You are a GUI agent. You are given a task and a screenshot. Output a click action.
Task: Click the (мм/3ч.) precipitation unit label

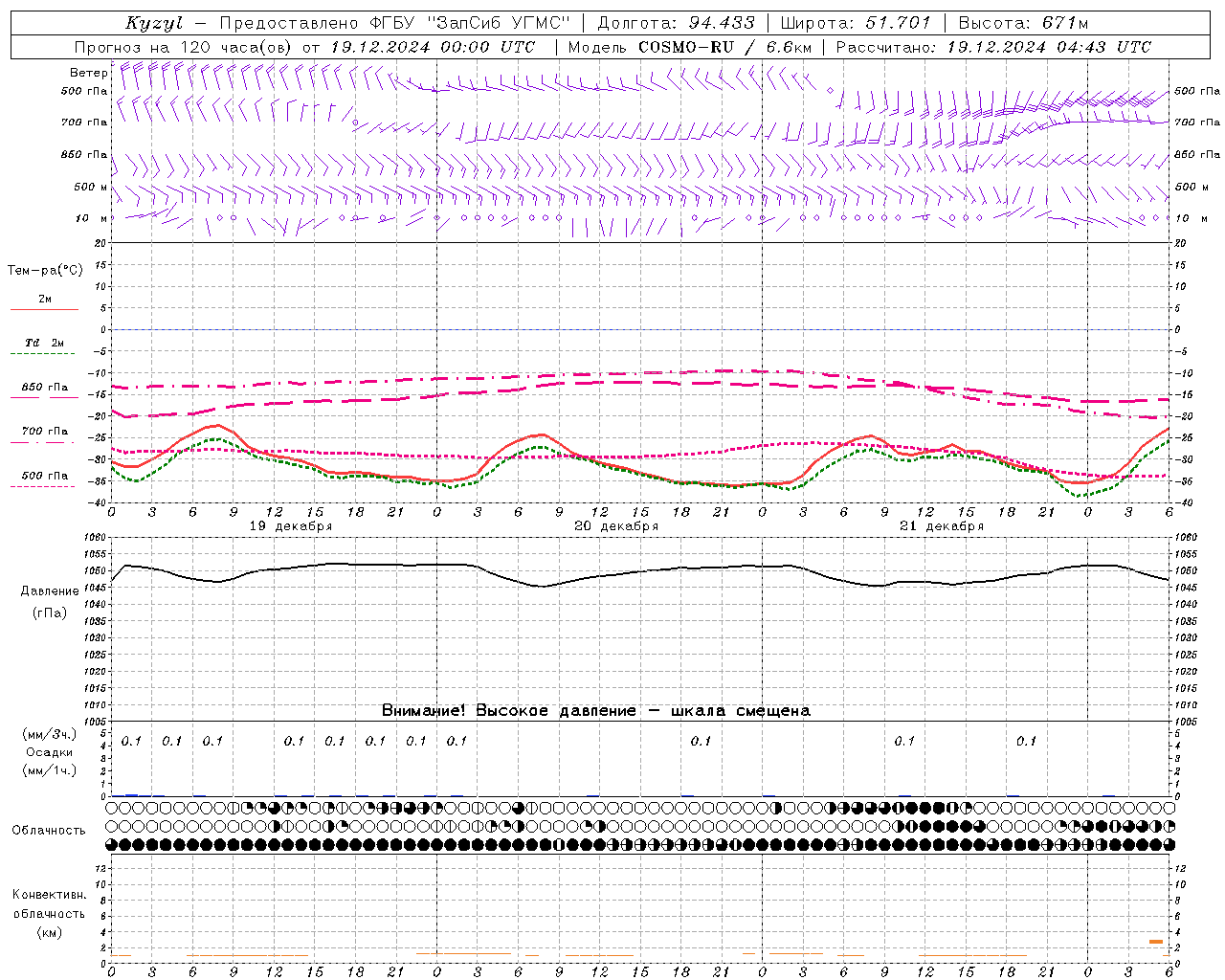(x=50, y=734)
